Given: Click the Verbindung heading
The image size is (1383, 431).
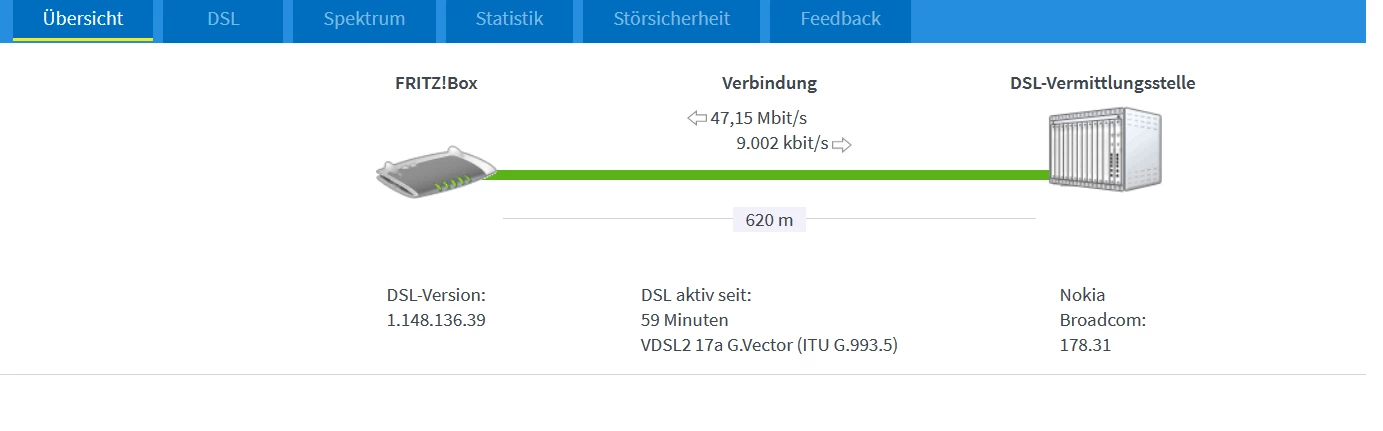Looking at the screenshot, I should pos(769,83).
